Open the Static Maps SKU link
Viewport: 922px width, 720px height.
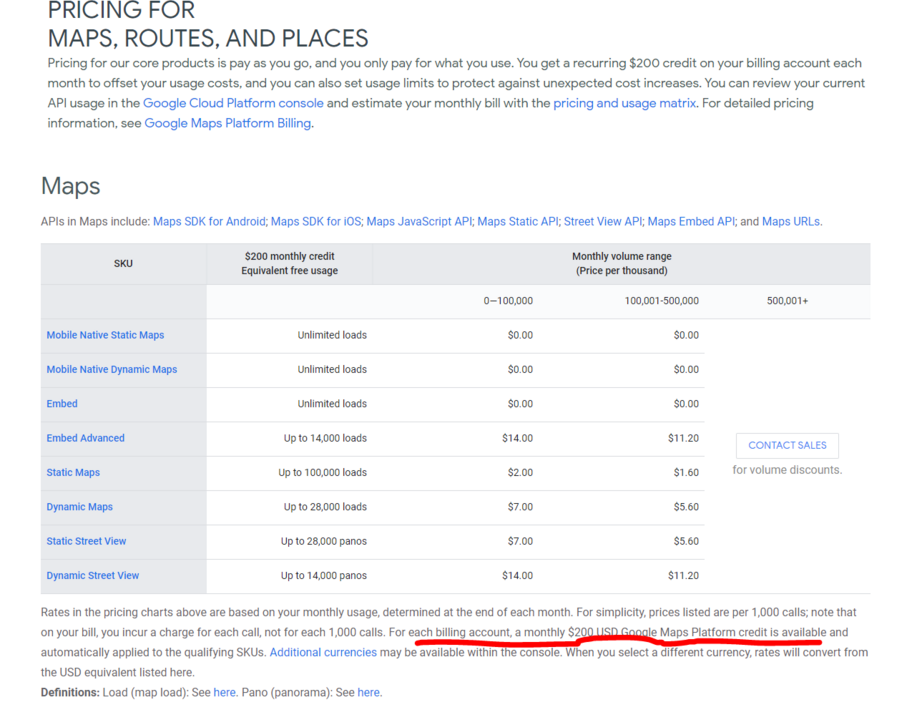[x=73, y=472]
